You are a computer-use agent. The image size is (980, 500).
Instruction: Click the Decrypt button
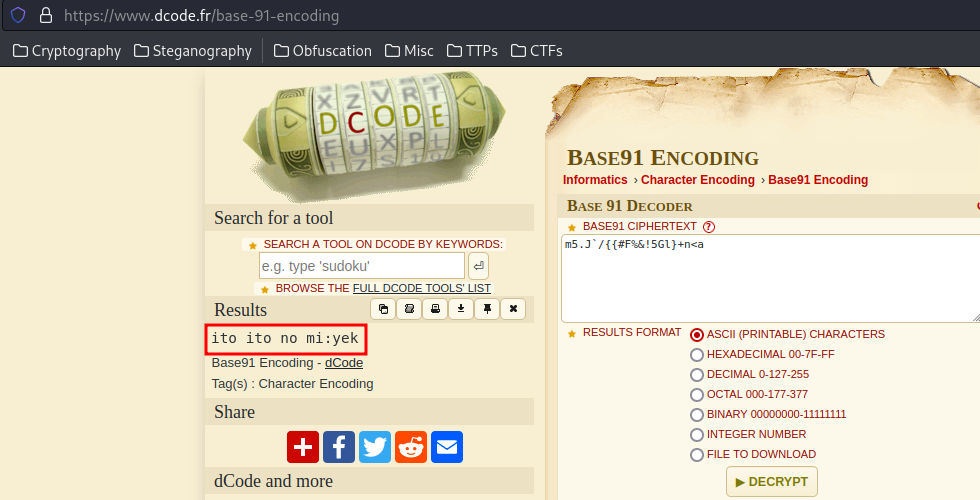coord(772,482)
